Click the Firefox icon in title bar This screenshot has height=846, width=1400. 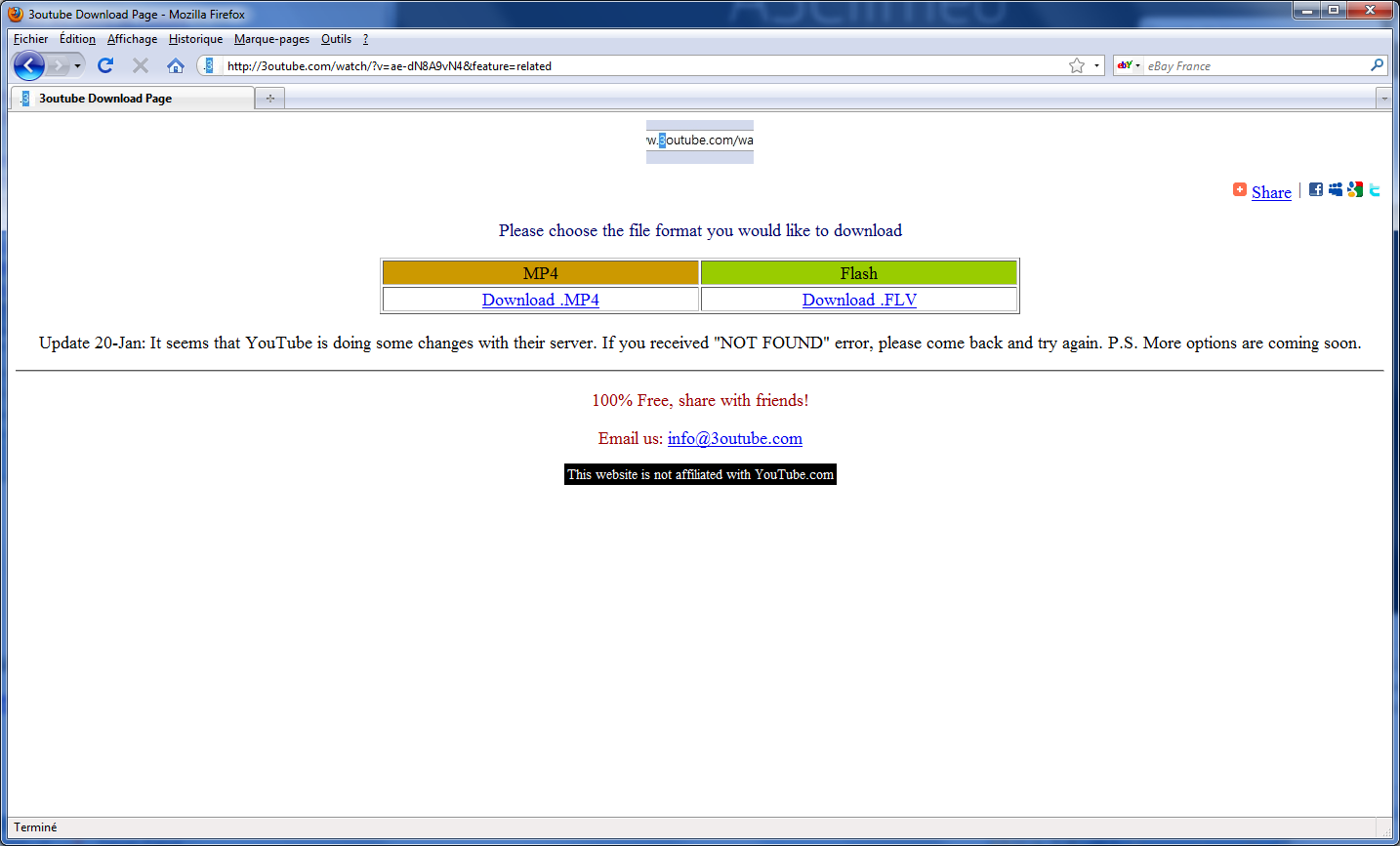click(16, 14)
